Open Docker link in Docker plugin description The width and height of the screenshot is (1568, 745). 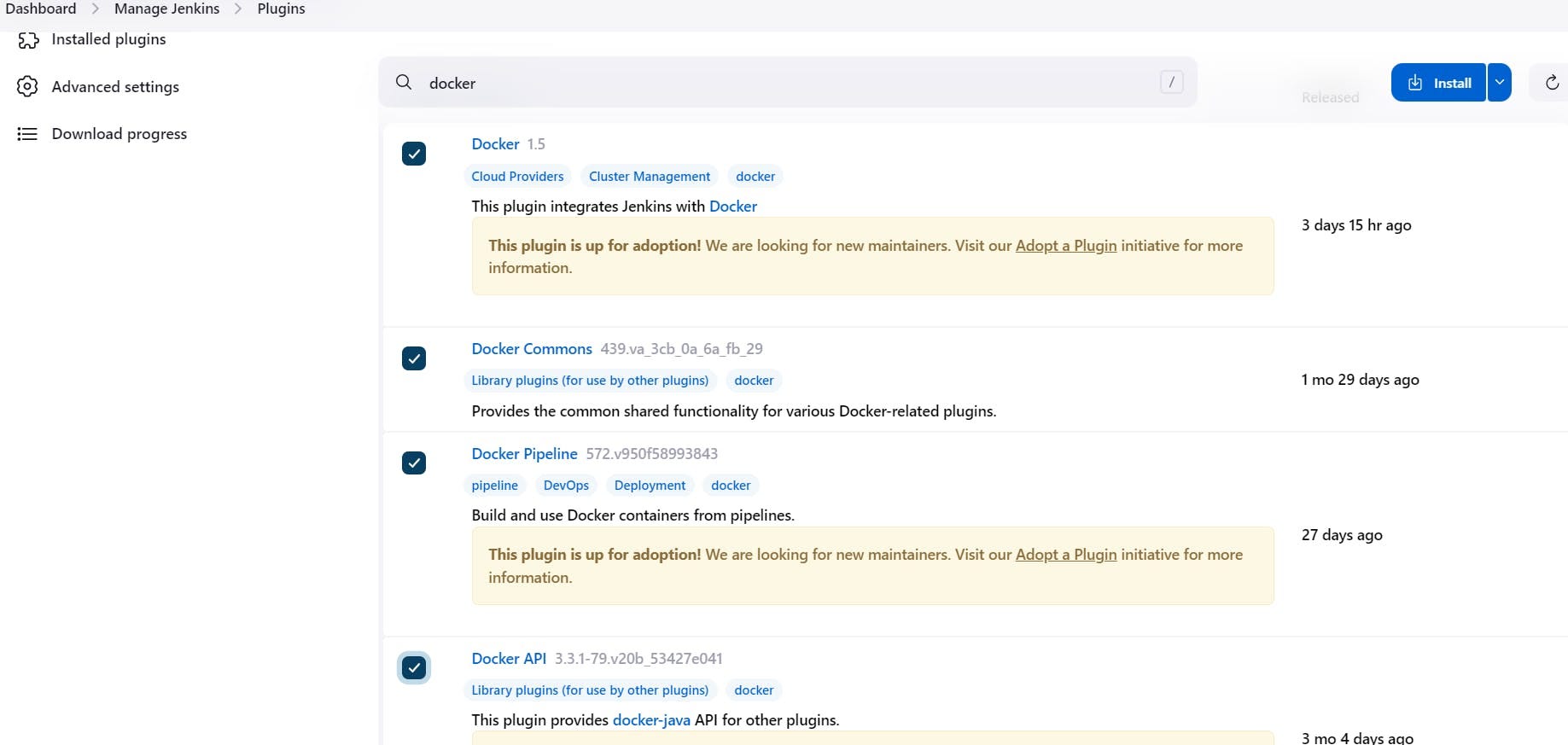pos(733,207)
